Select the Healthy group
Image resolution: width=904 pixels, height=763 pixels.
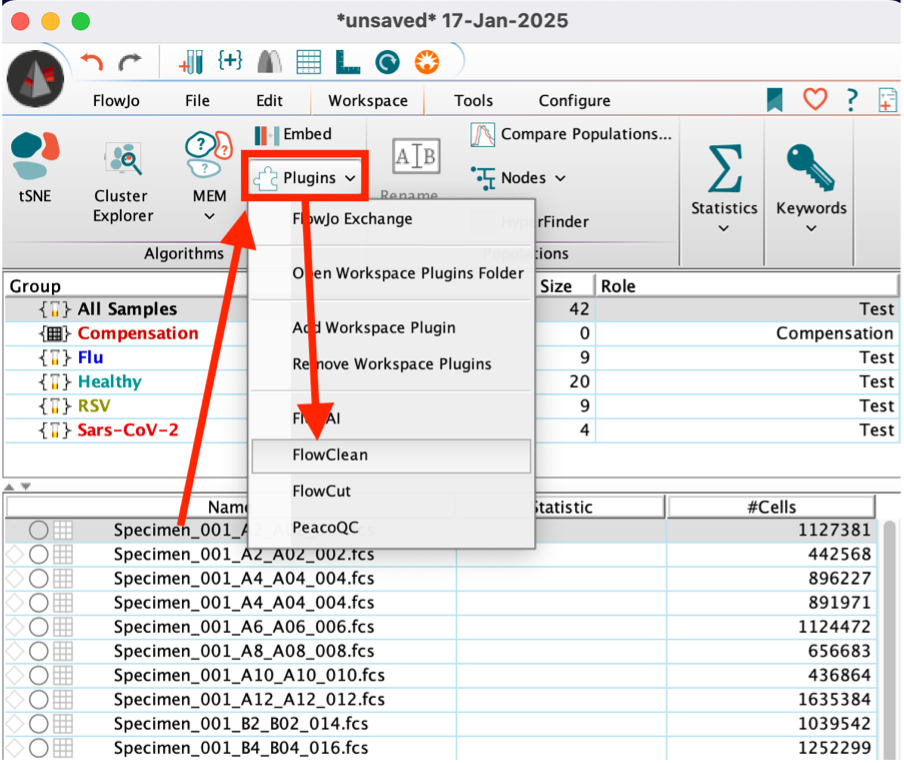click(110, 382)
